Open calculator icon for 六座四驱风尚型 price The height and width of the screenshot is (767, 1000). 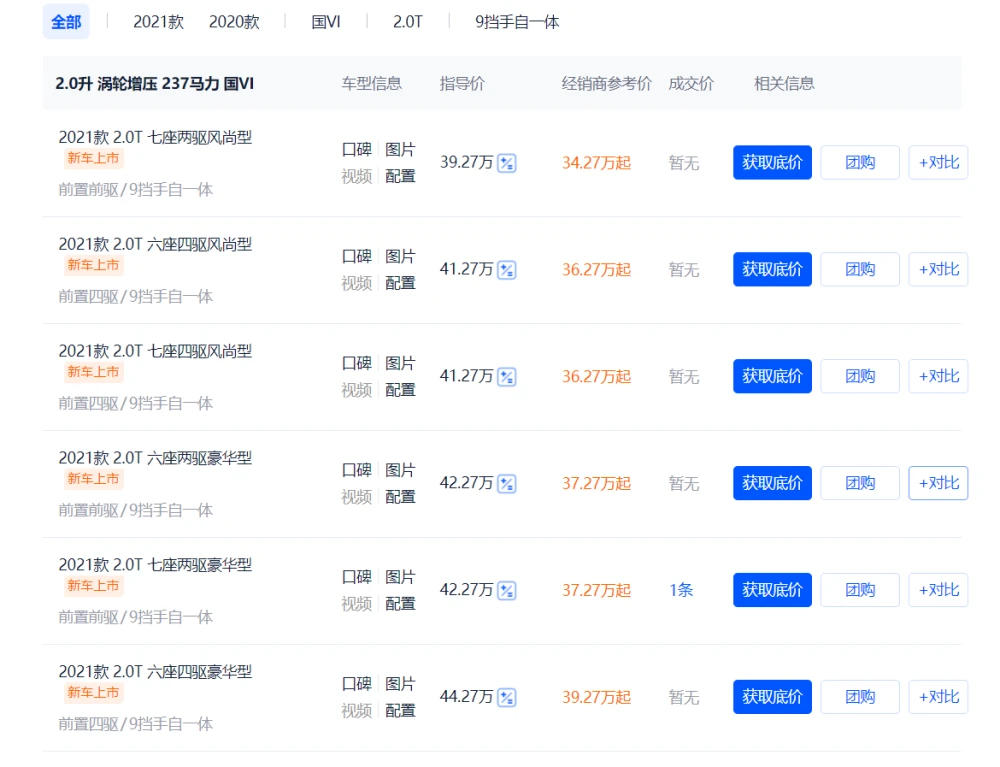[x=506, y=270]
